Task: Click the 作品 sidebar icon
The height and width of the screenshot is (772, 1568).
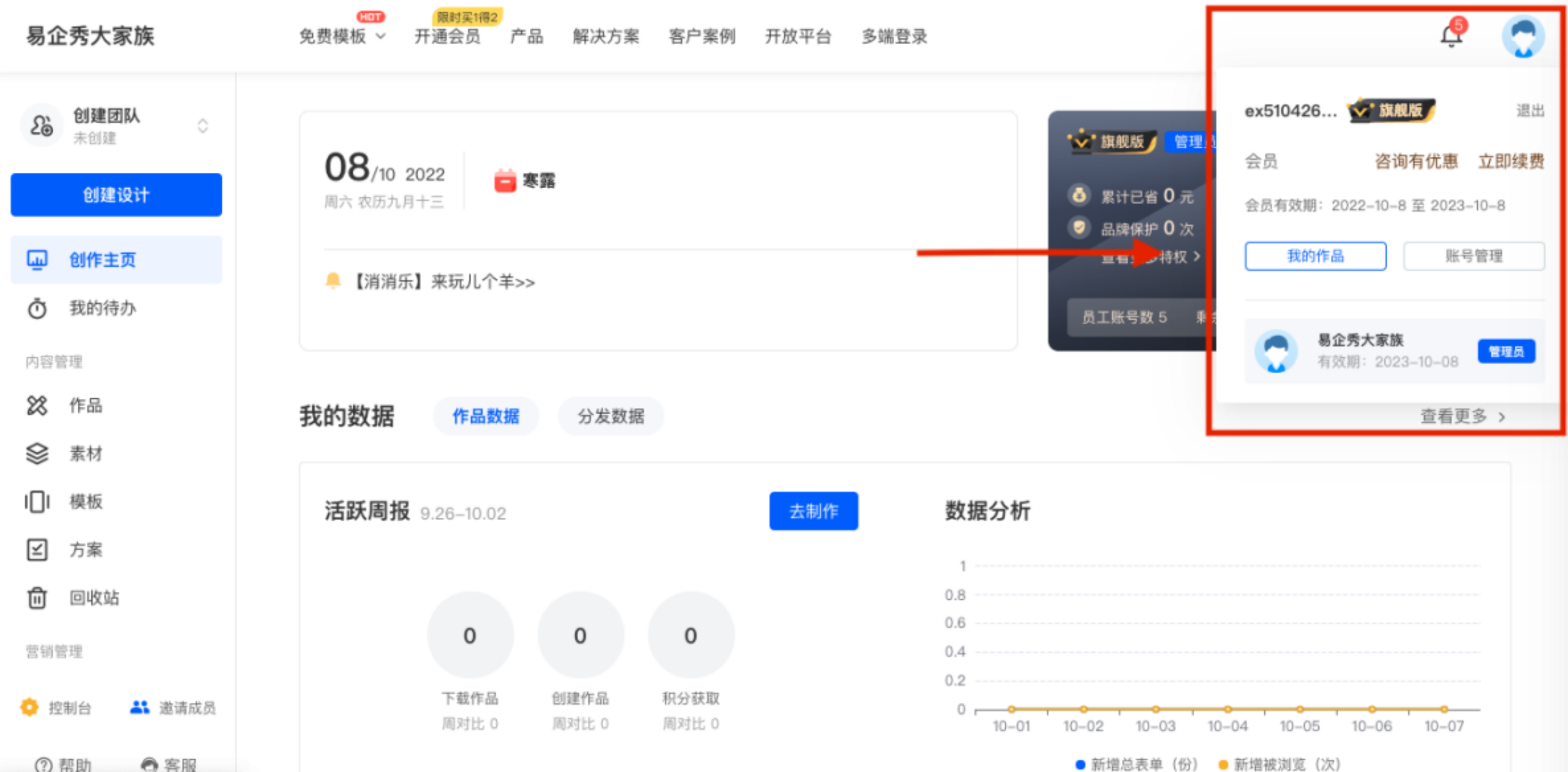Action: click(37, 405)
